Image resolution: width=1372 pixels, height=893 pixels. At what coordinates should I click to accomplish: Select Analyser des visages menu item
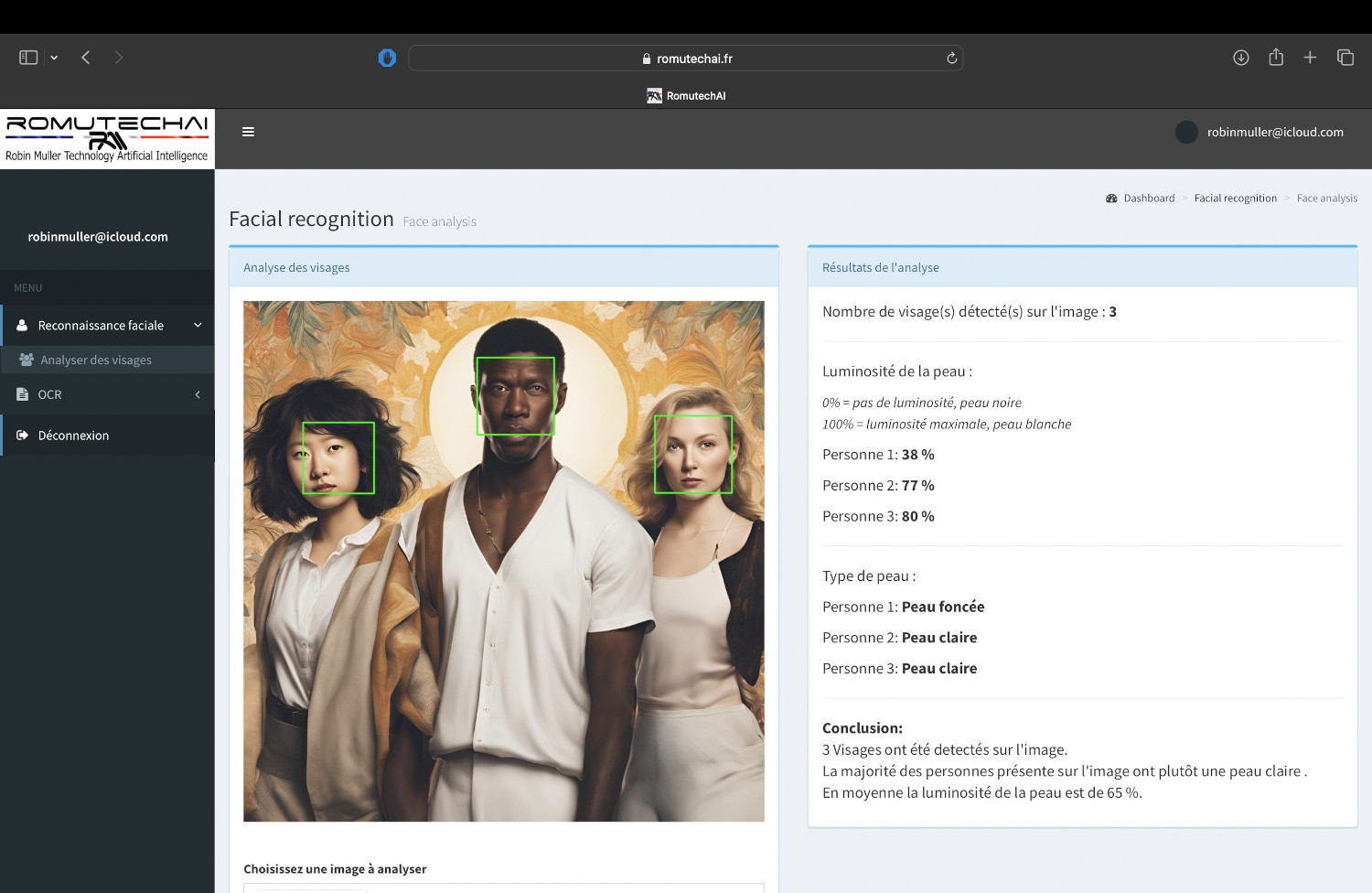[96, 360]
